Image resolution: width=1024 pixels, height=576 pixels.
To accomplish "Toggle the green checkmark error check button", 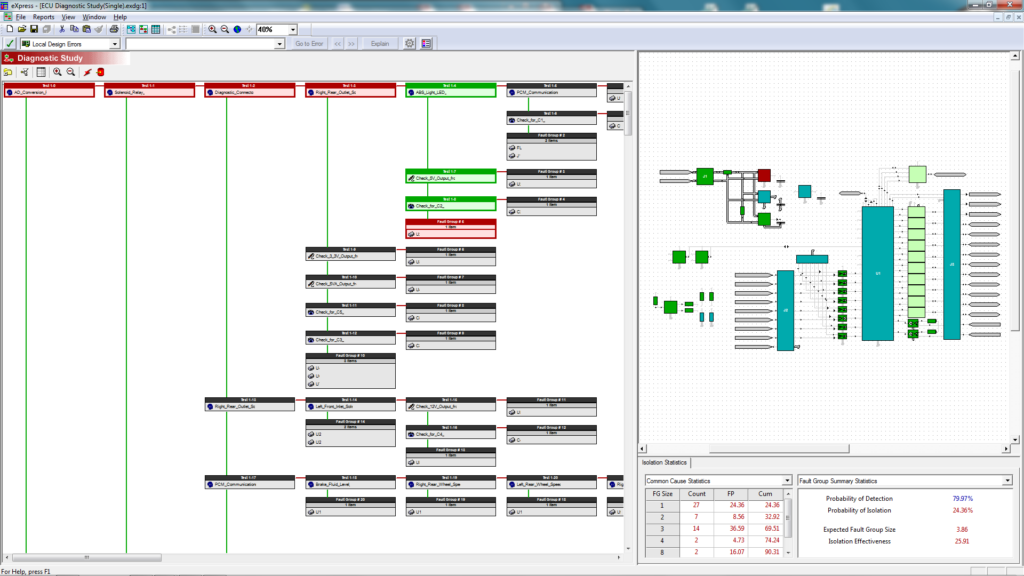I will (10, 44).
